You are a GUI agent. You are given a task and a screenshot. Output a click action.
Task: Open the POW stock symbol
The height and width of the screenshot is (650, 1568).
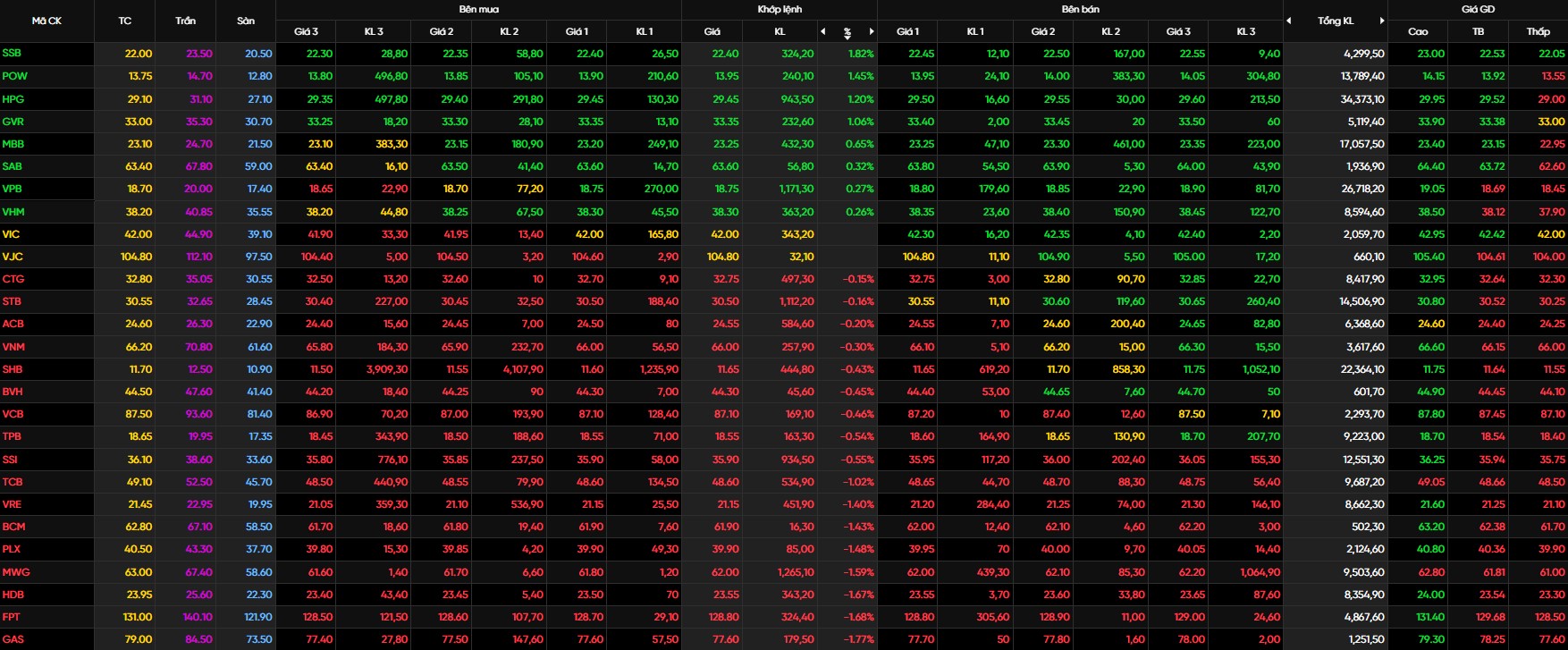pos(14,76)
